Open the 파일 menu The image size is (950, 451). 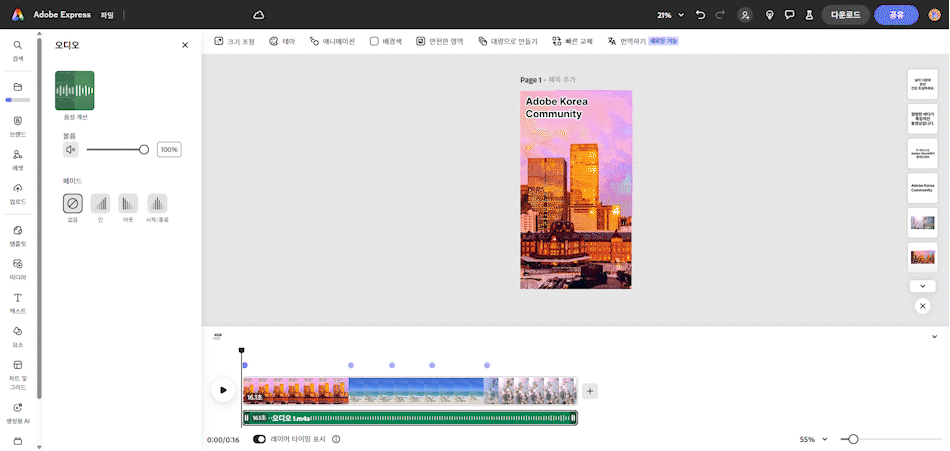[x=107, y=15]
